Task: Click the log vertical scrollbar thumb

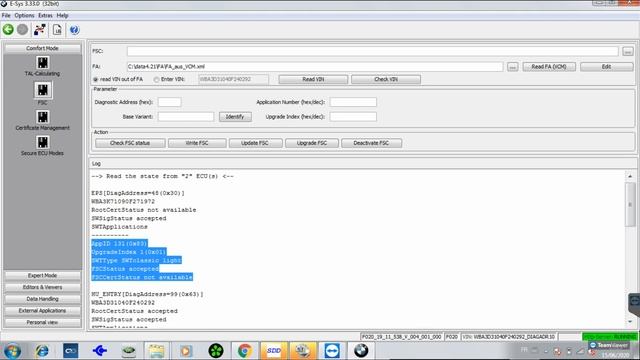Action: [x=630, y=204]
